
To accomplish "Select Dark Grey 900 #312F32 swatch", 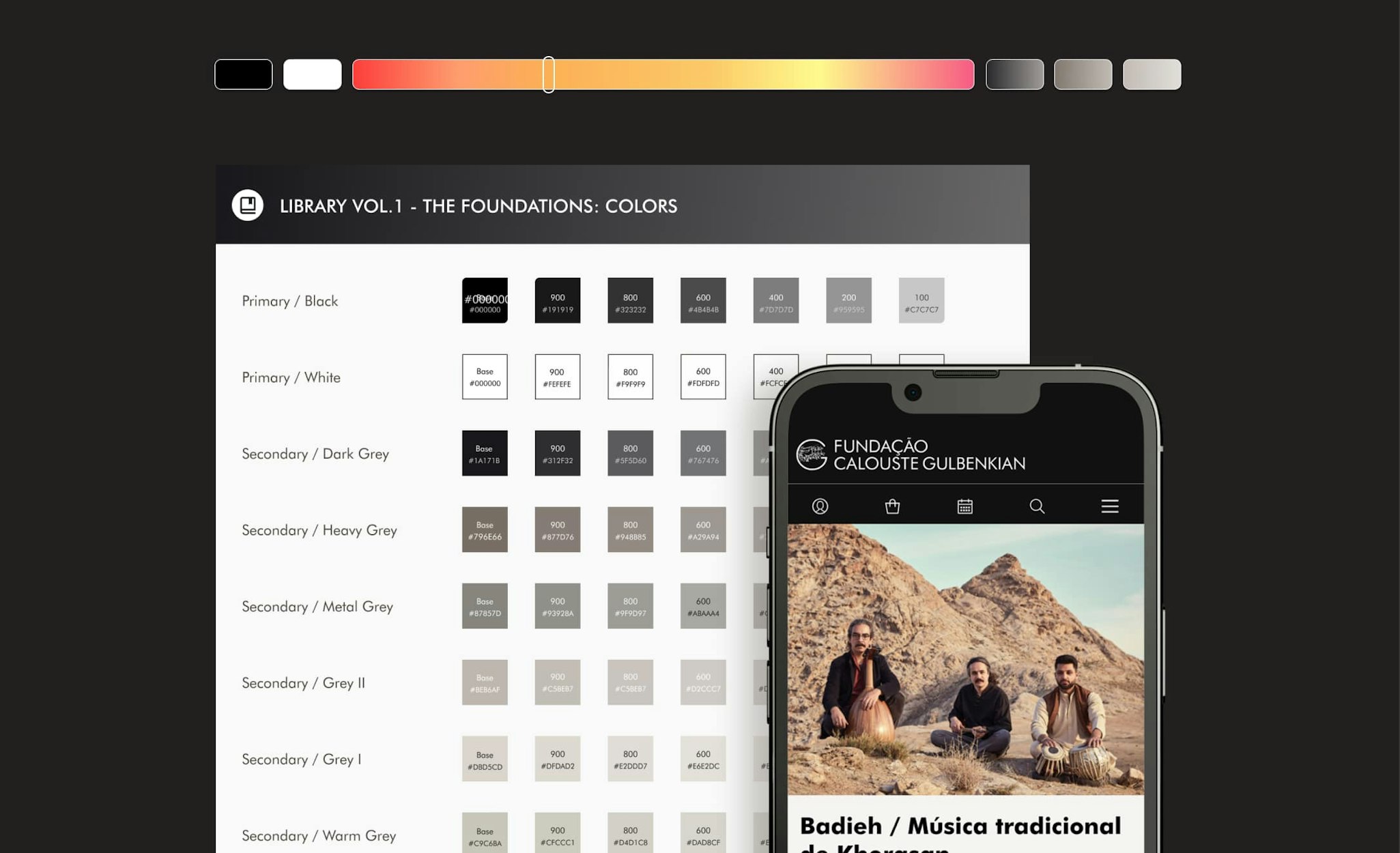I will (x=558, y=453).
